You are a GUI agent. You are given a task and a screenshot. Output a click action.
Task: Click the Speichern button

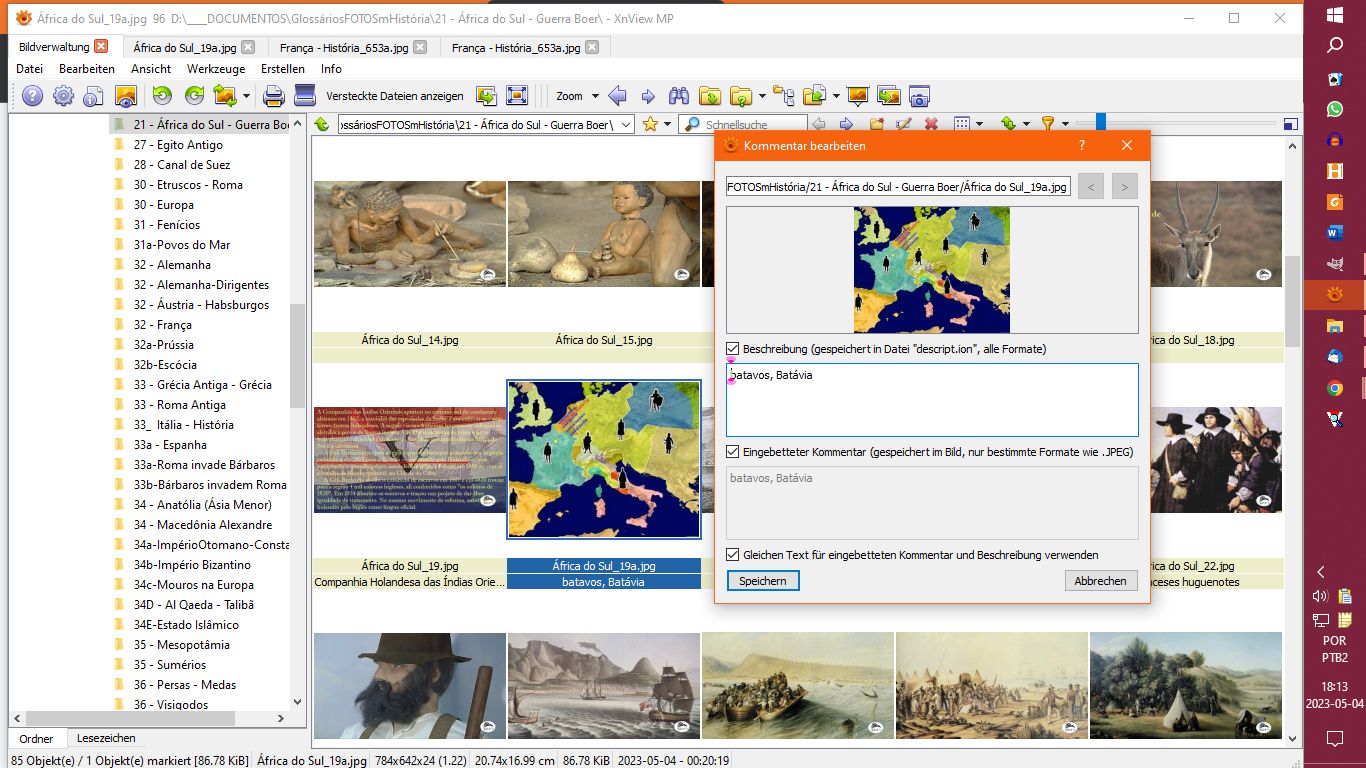763,581
